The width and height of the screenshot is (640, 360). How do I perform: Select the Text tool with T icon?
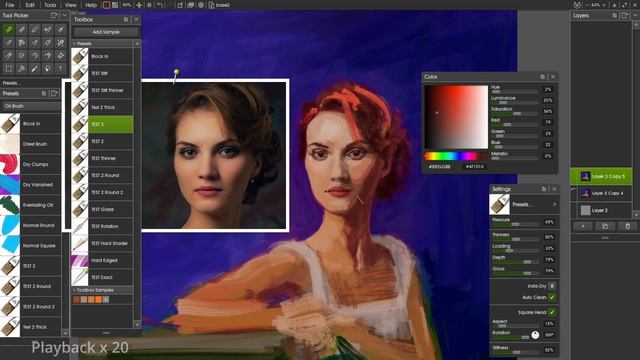tap(60, 68)
